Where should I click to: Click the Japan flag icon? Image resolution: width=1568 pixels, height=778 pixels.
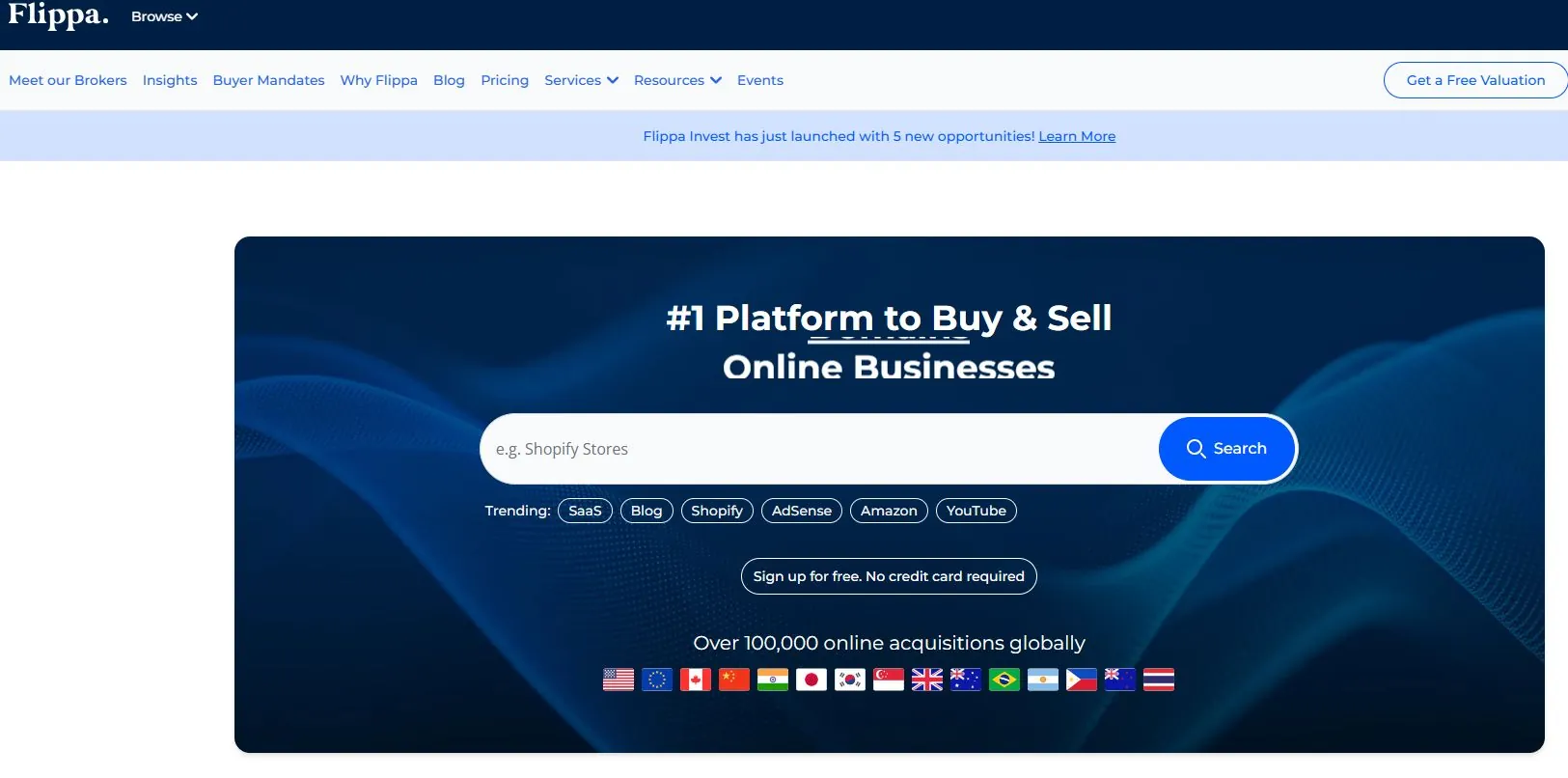[811, 680]
